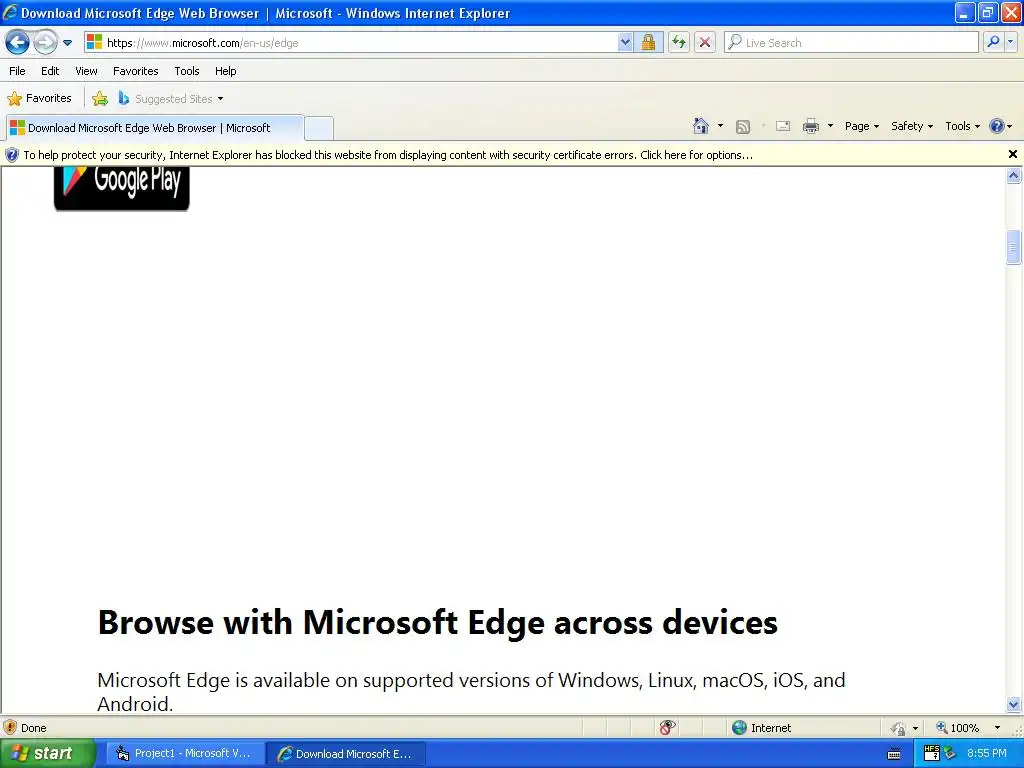Click the Internet zone globe icon
Image resolution: width=1024 pixels, height=768 pixels.
tap(739, 728)
